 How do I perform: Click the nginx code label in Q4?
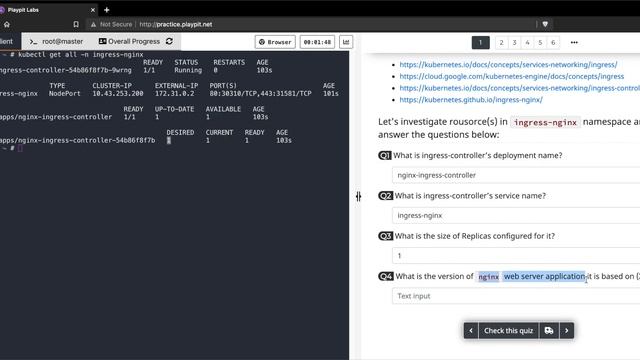488,277
